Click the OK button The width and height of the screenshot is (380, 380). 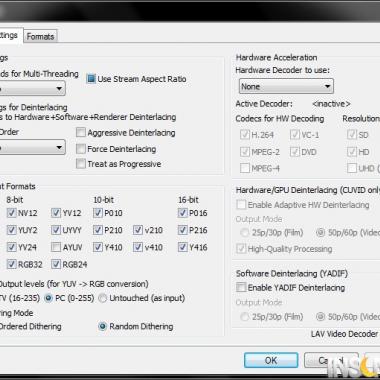271,360
